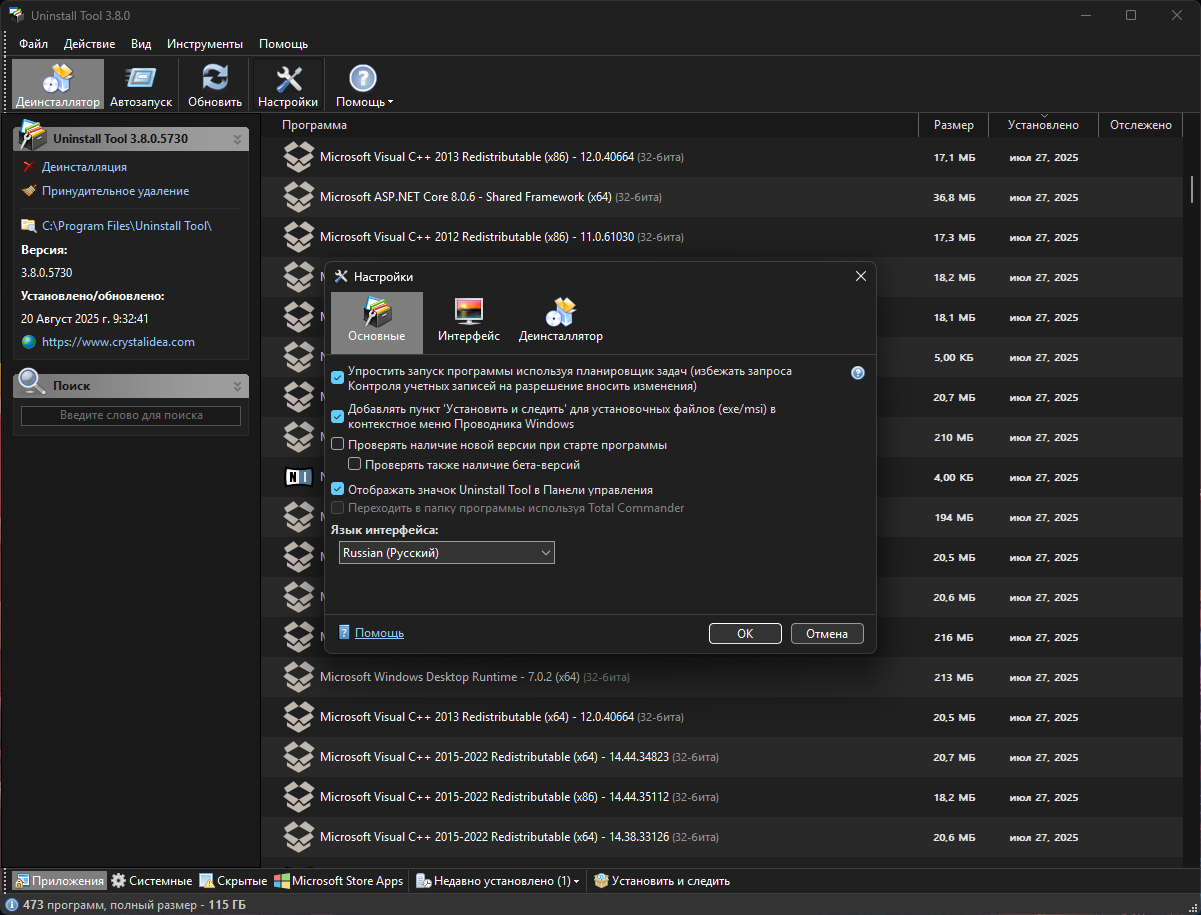Click the Uninstall Tool books icon in sidebar header
Viewport: 1201px width, 915px height.
(34, 136)
